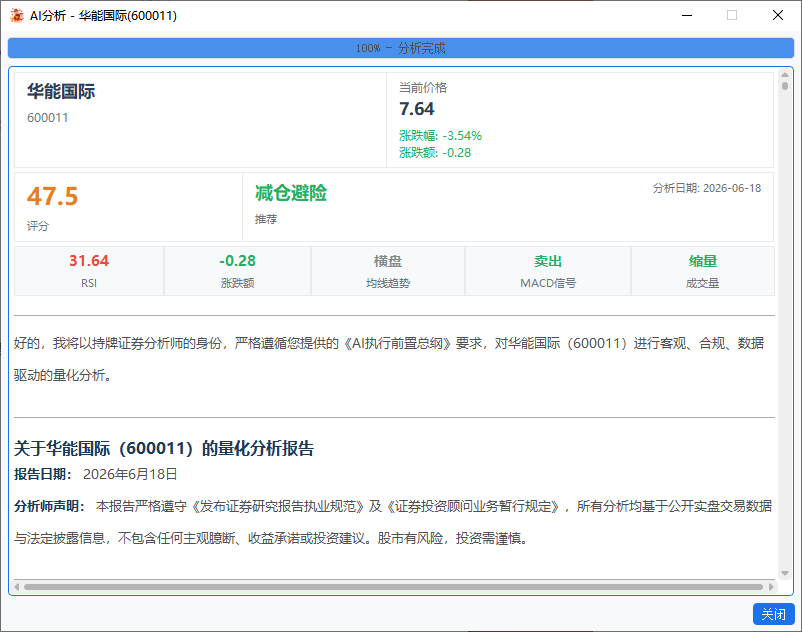Click the 量化分析报告 heading
802x632 pixels.
coord(164,448)
